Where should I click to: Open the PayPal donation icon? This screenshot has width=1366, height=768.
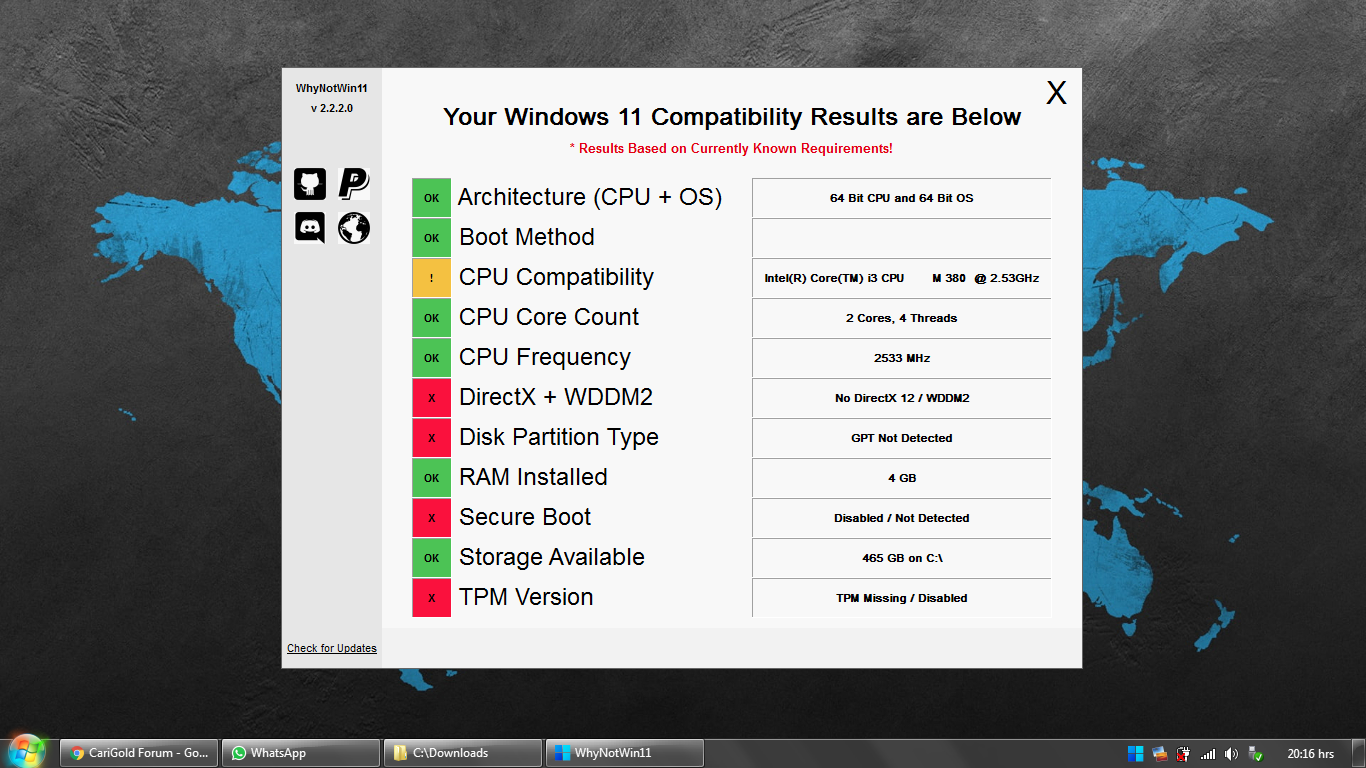[x=354, y=184]
